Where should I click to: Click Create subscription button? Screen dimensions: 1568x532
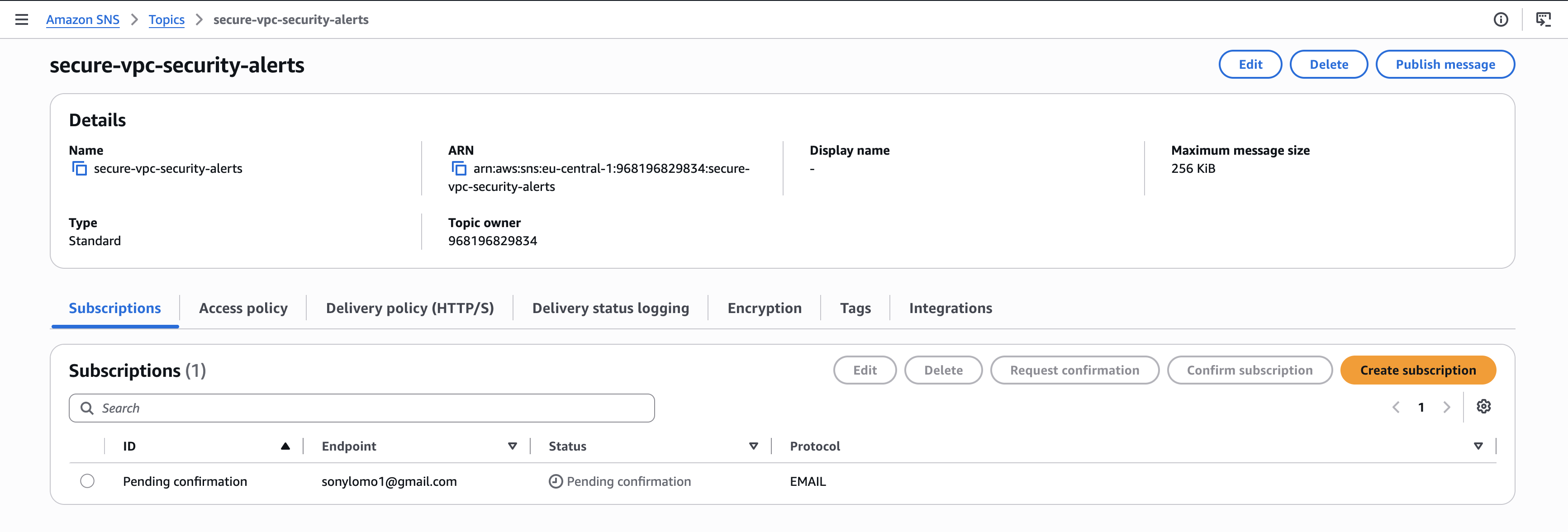(x=1418, y=370)
